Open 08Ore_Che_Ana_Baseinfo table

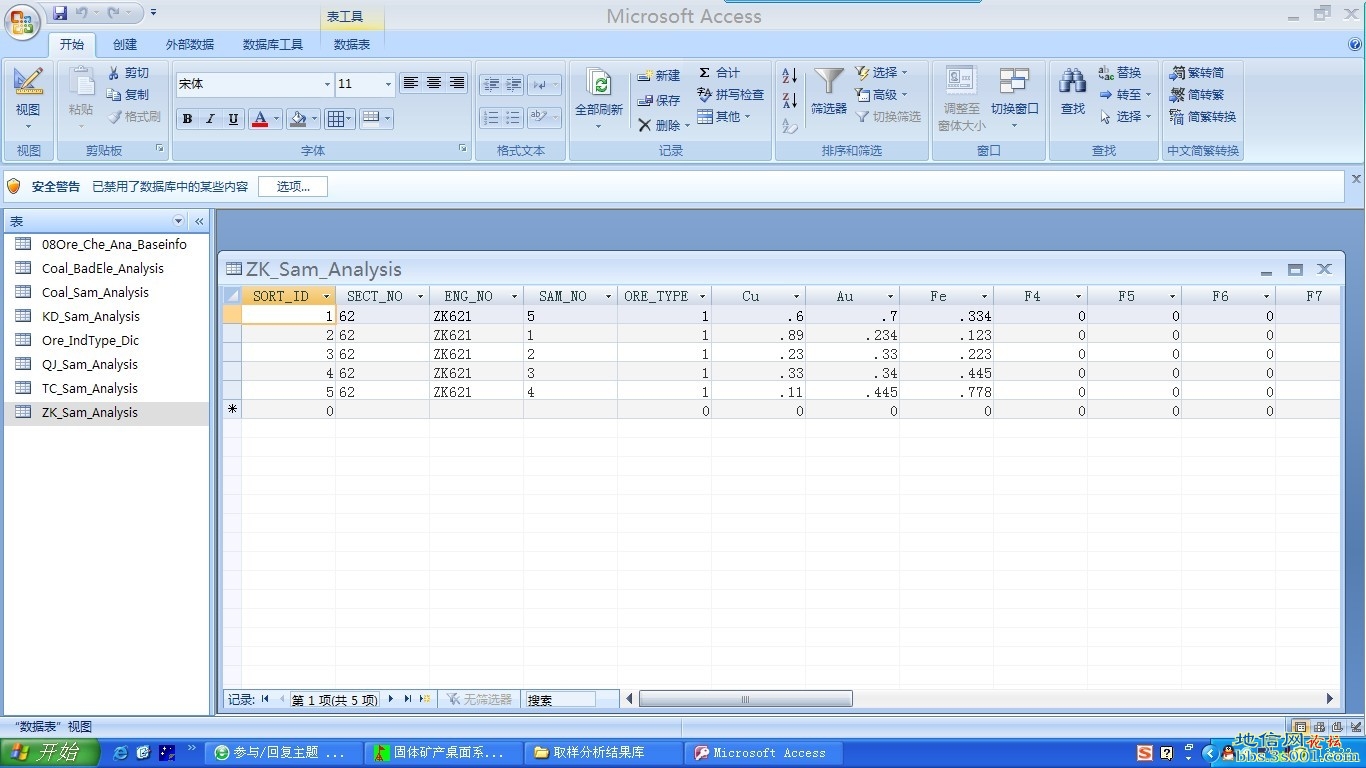pyautogui.click(x=114, y=244)
